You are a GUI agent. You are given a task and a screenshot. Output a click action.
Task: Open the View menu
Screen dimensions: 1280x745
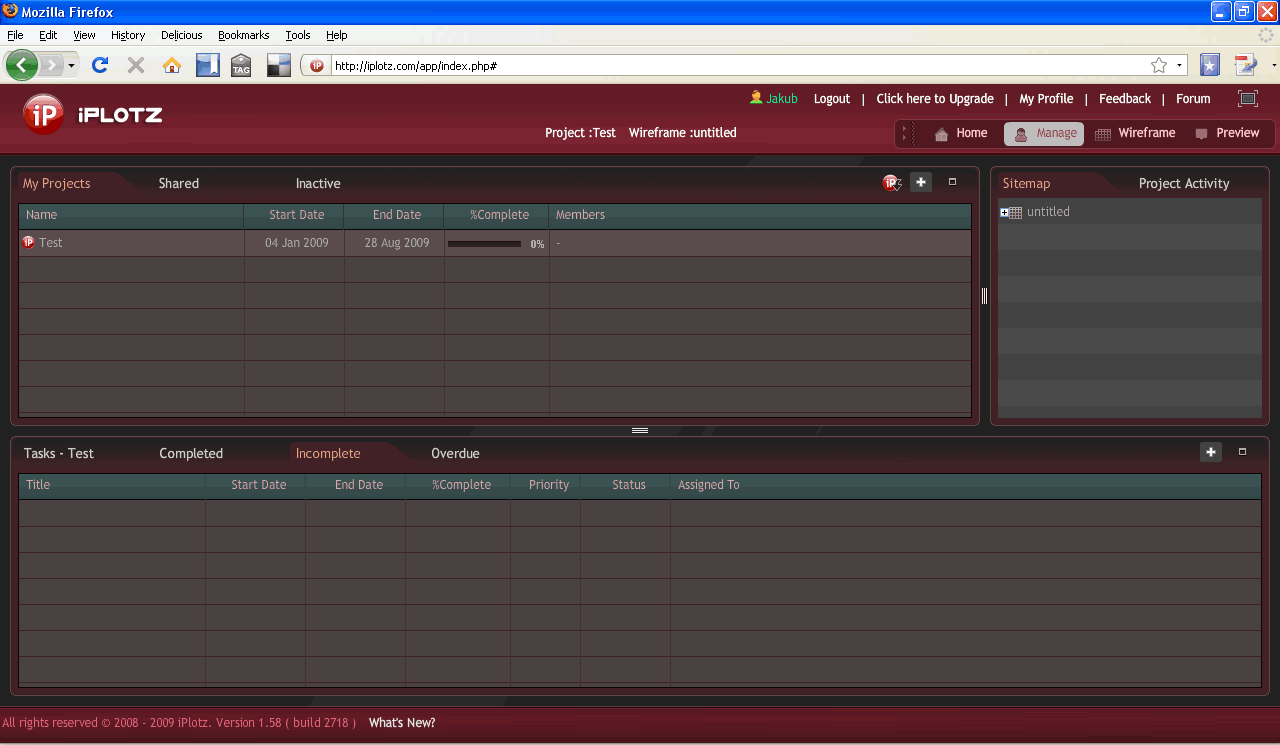coord(84,35)
